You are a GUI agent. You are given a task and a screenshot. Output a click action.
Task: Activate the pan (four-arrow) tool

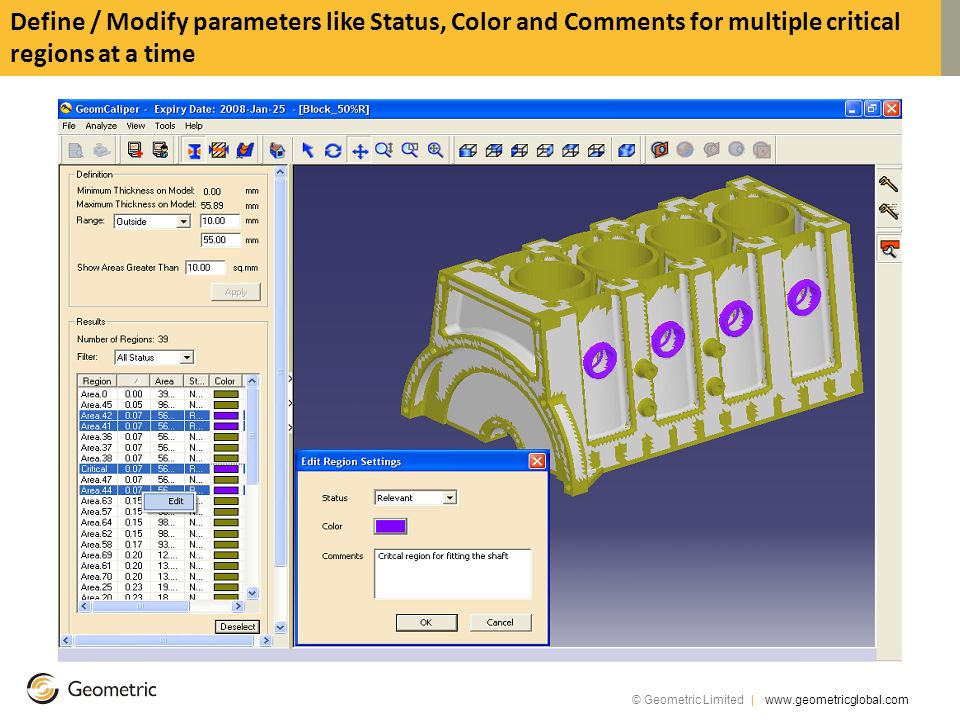click(360, 151)
